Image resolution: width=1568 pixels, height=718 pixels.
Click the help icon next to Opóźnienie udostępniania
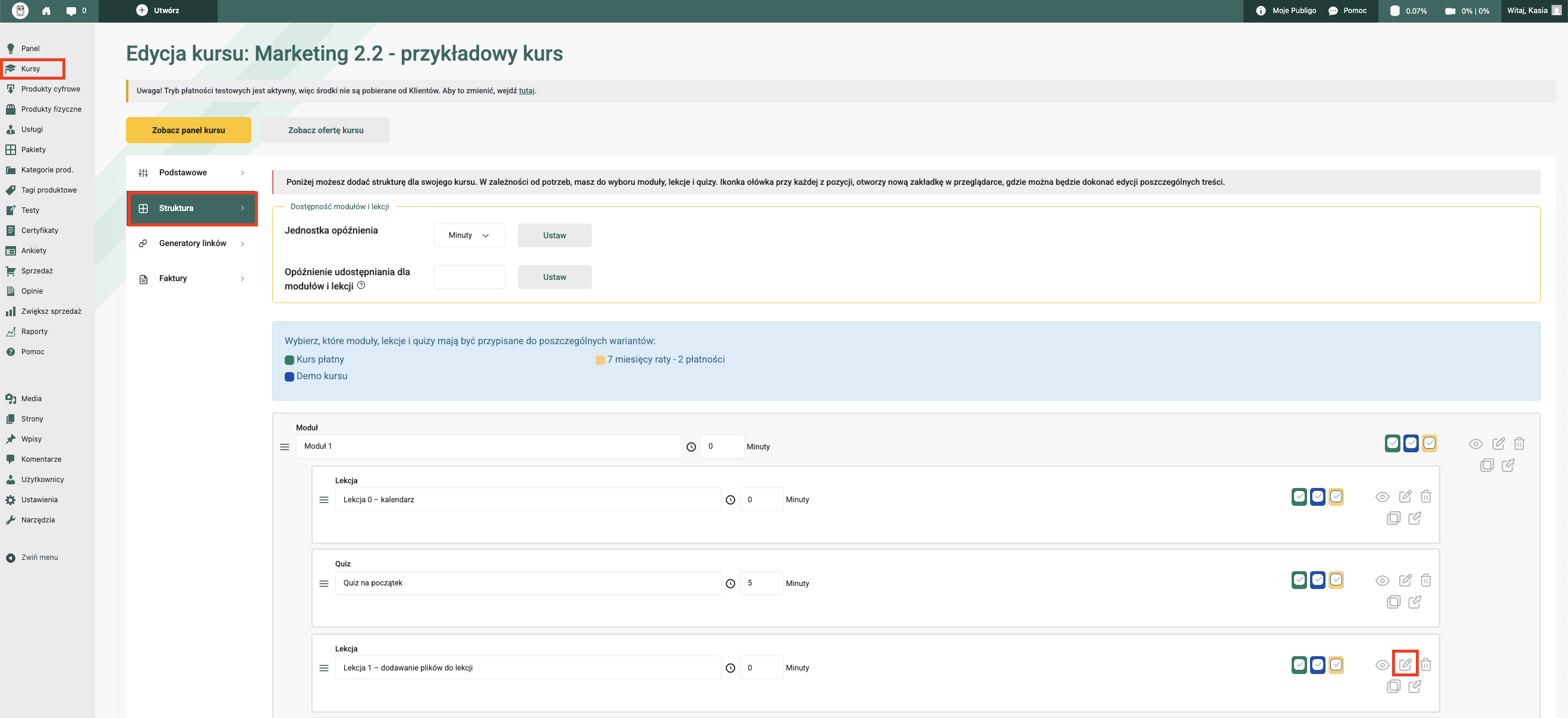[x=361, y=285]
